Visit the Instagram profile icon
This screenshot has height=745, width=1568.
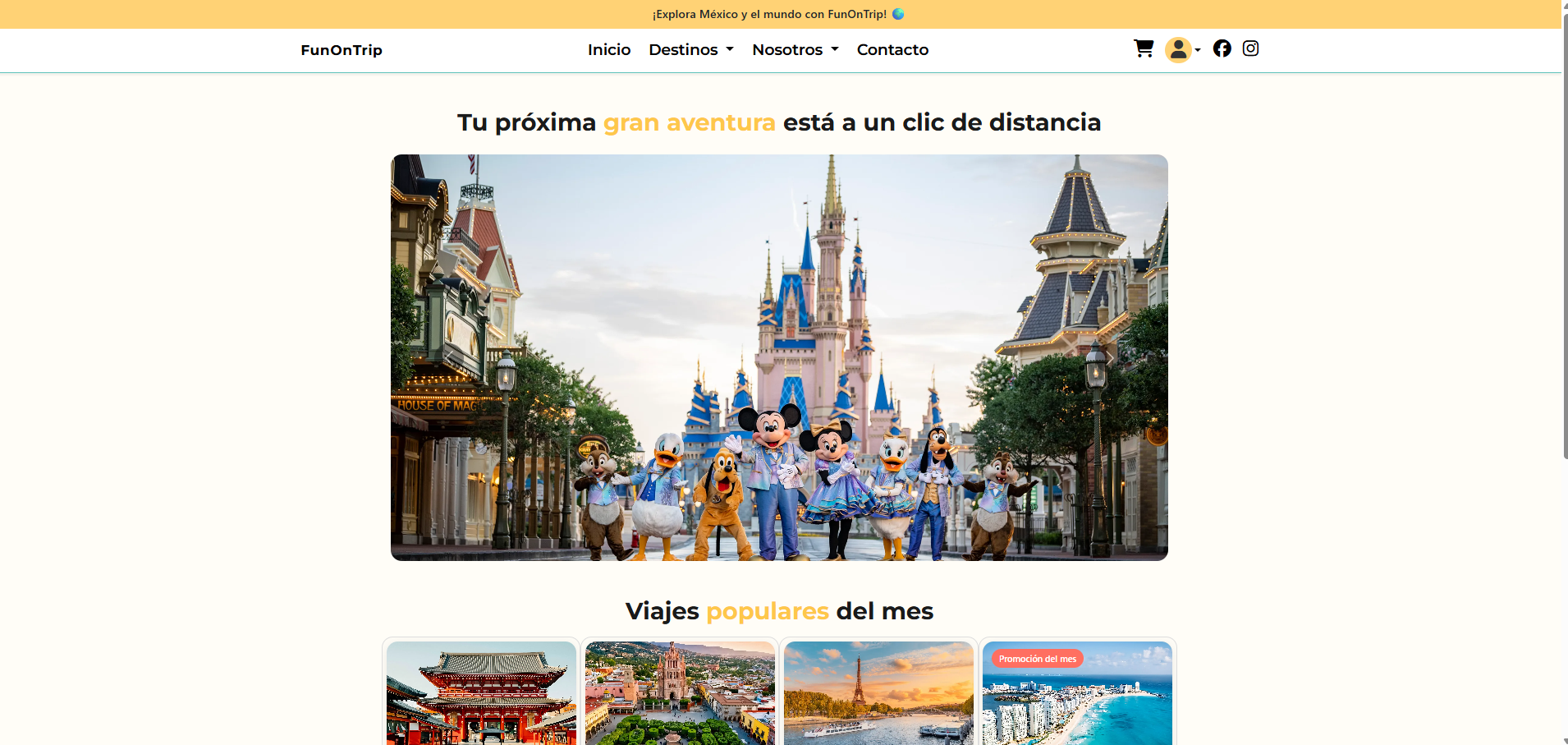(x=1250, y=48)
